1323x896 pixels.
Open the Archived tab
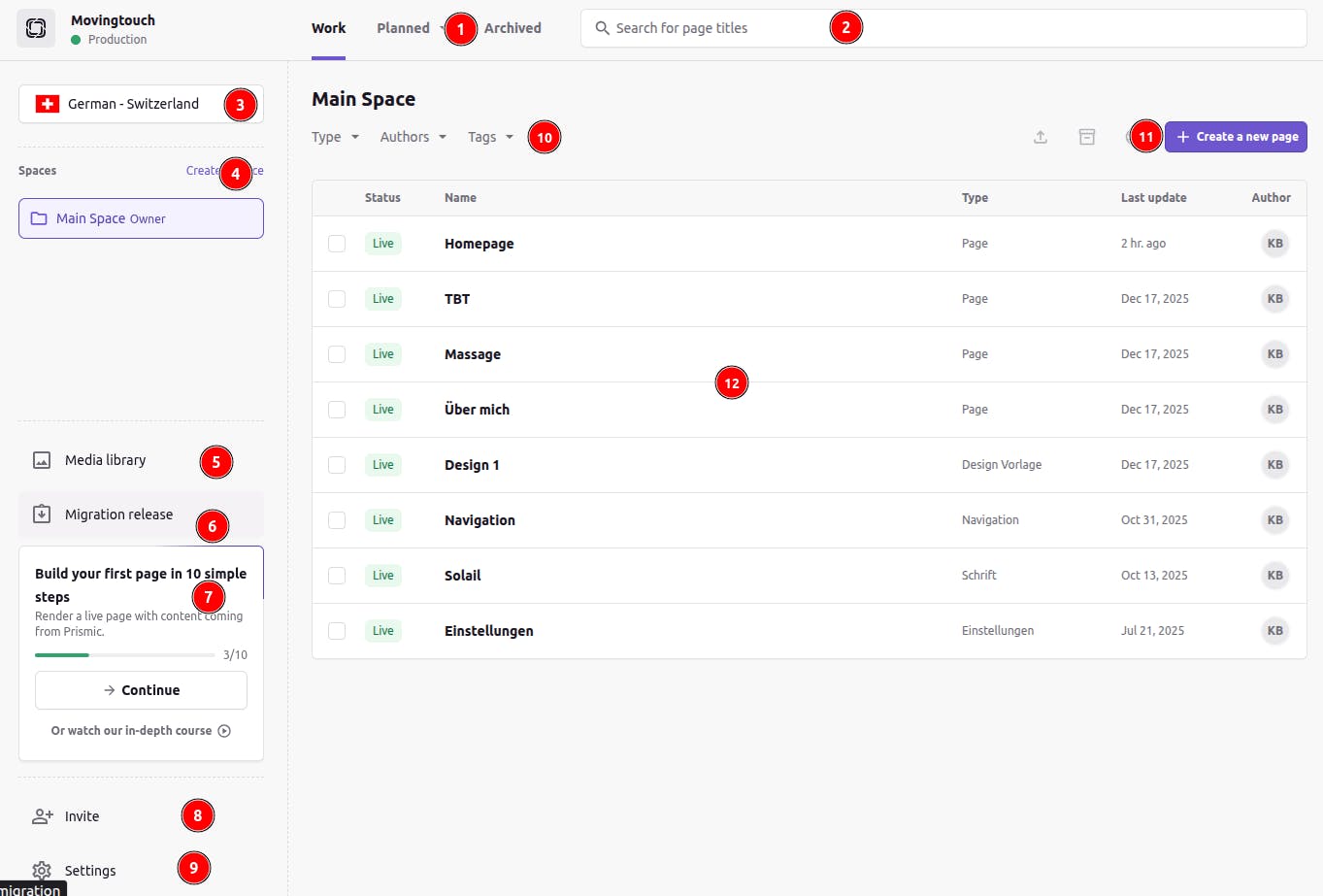(513, 28)
